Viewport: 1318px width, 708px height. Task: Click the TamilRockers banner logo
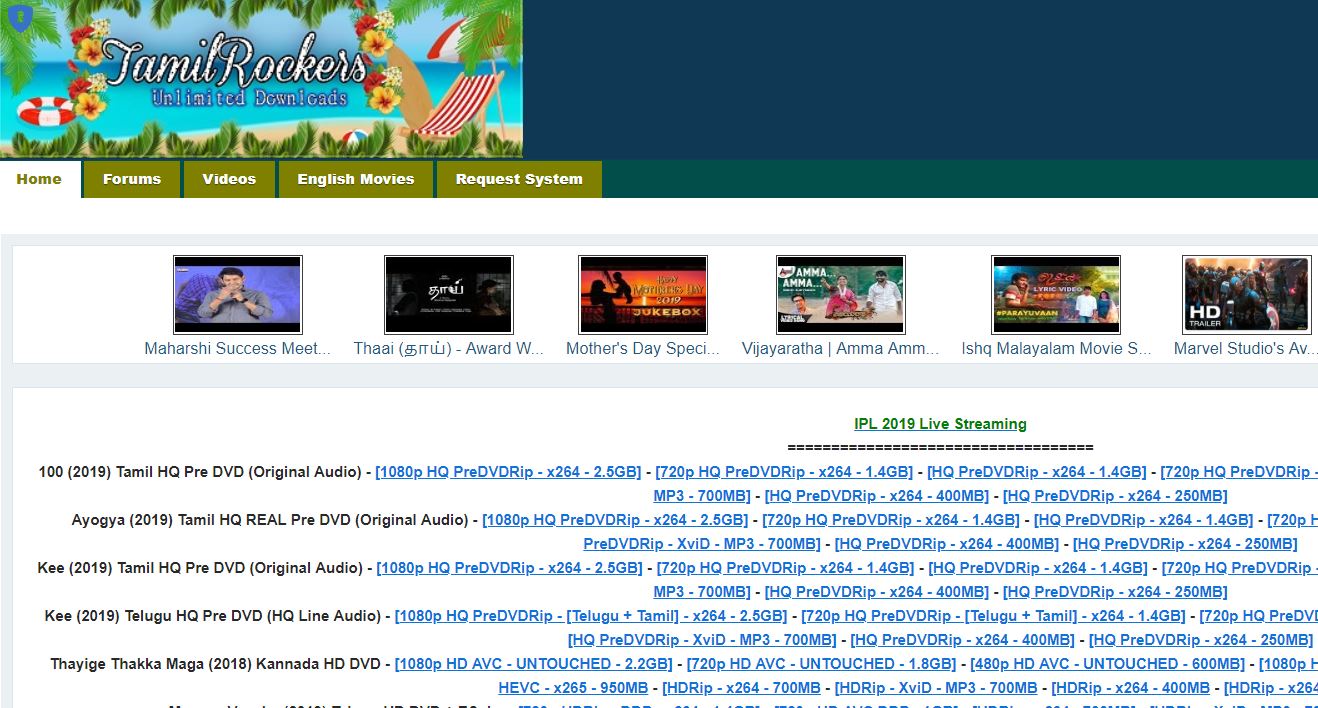pyautogui.click(x=260, y=78)
